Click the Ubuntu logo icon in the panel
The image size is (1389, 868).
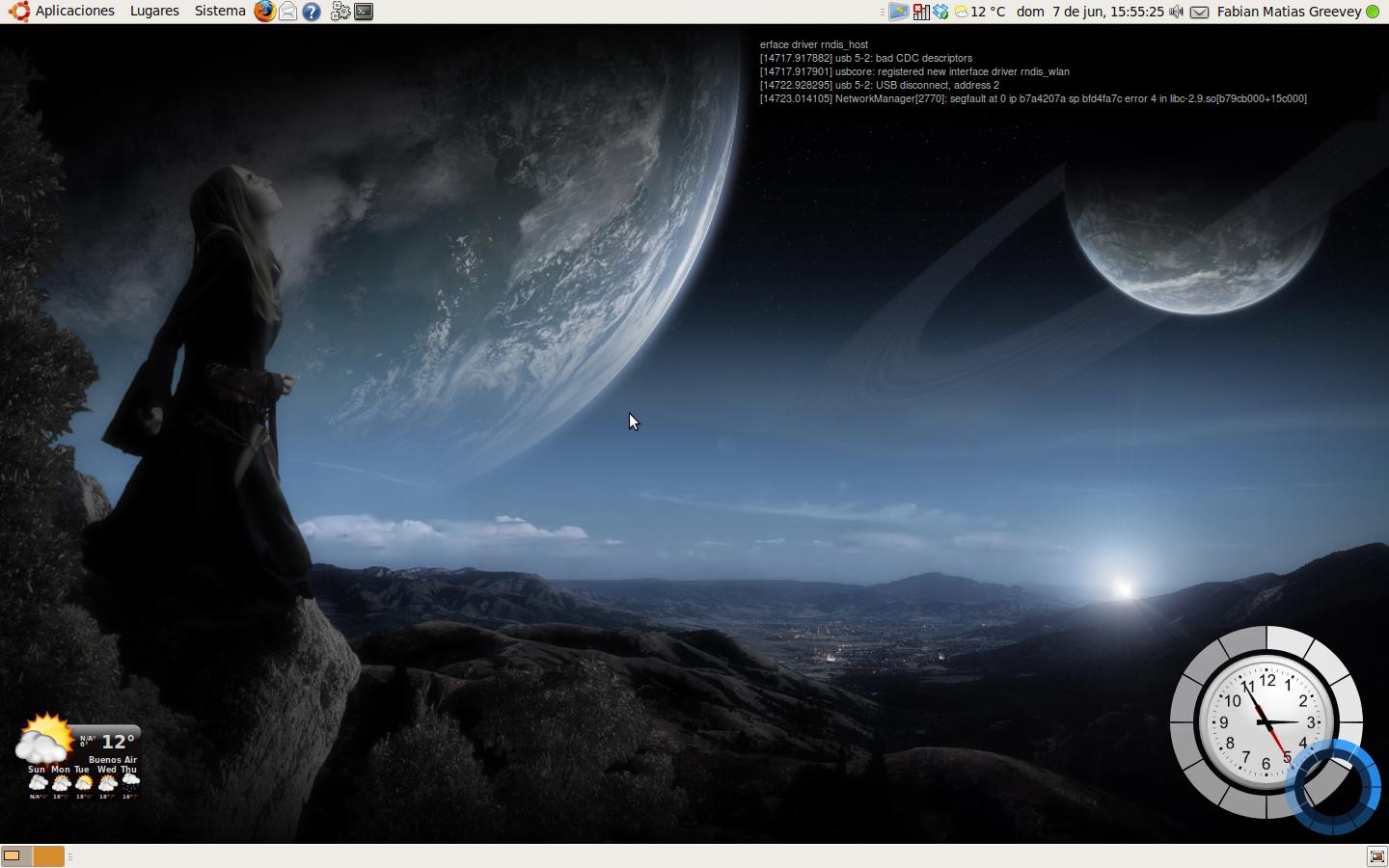18,12
